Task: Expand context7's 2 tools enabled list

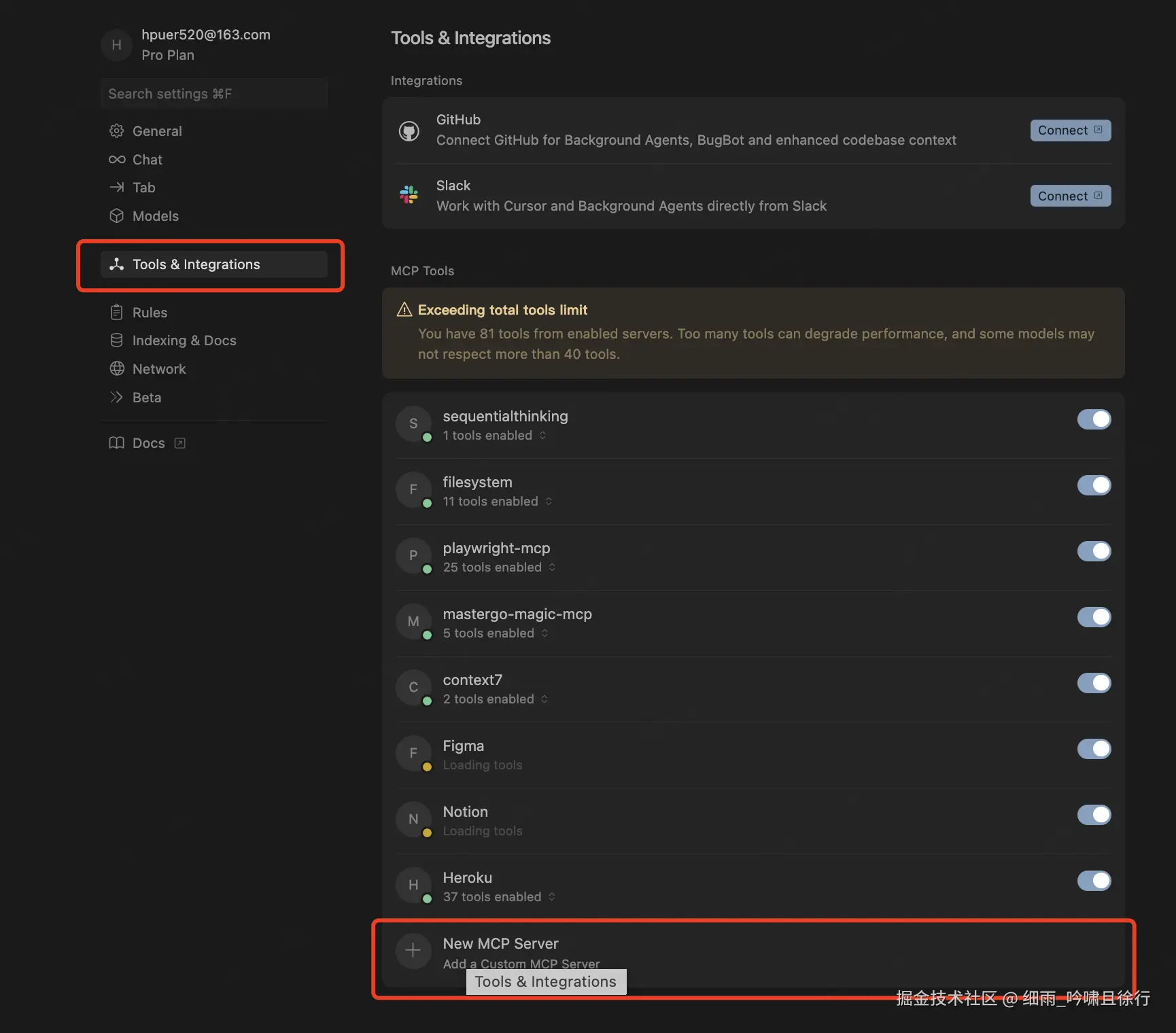Action: (496, 699)
